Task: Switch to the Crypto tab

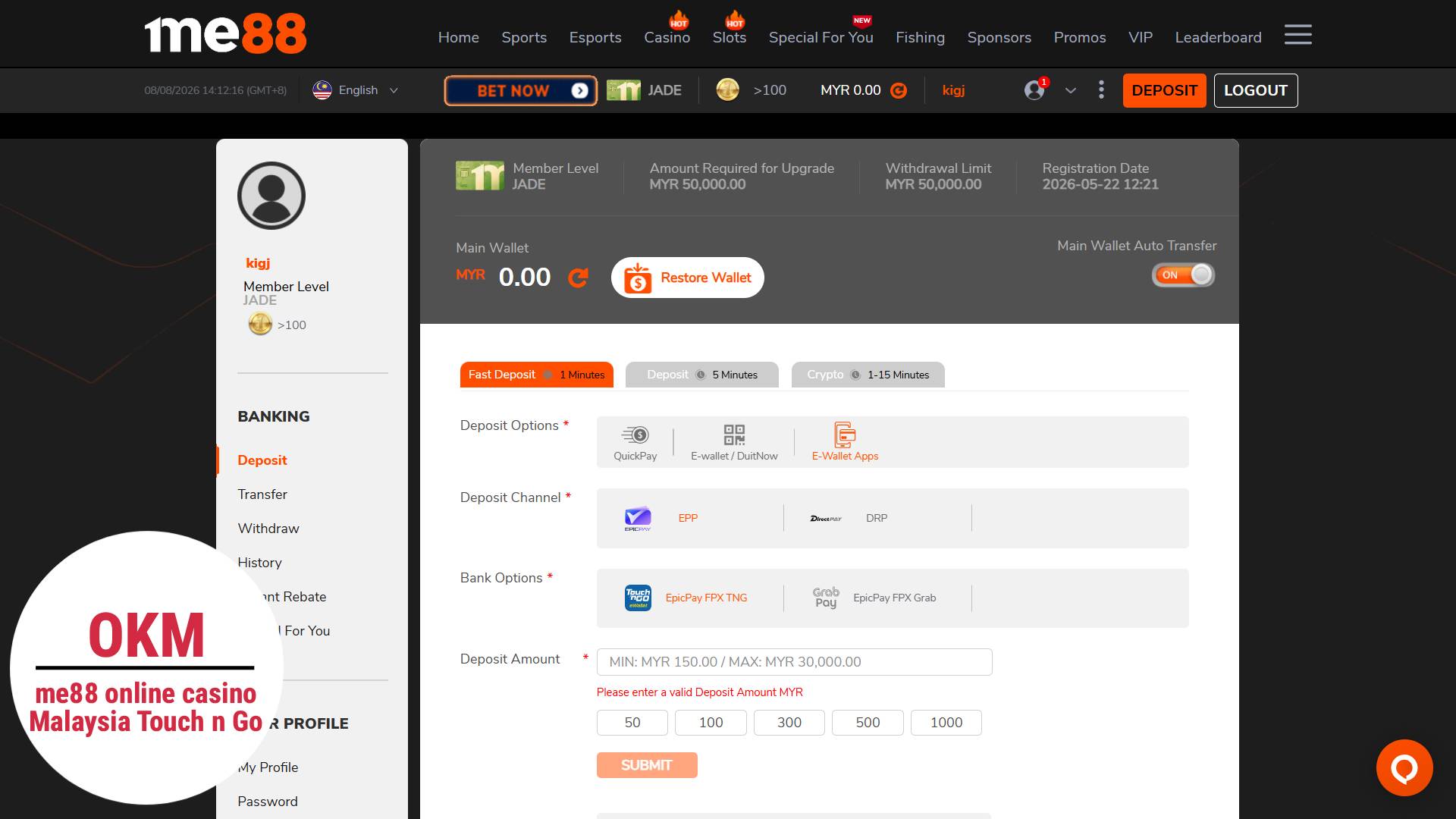Action: tap(868, 375)
